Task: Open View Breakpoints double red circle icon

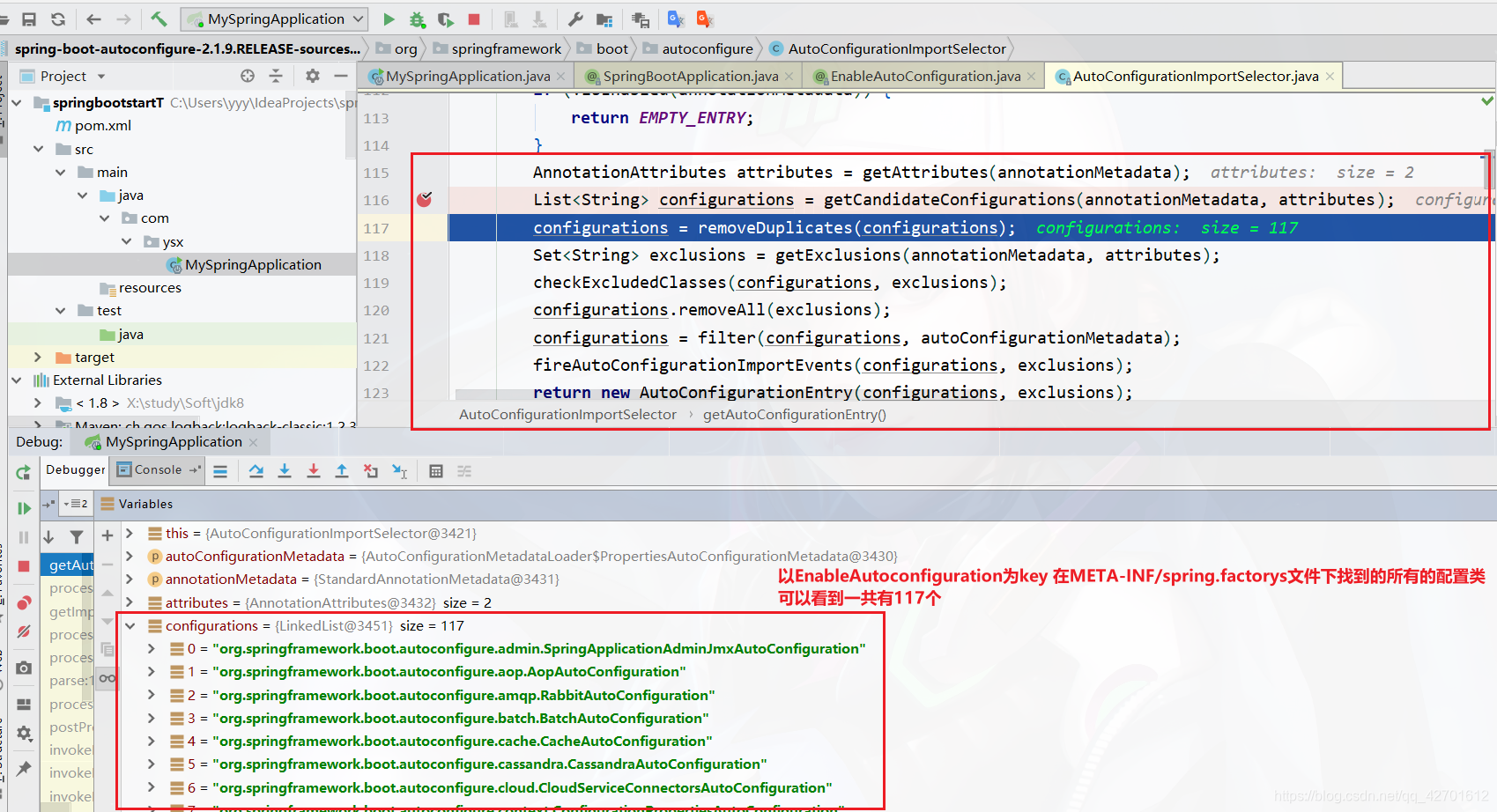Action: pos(24,602)
